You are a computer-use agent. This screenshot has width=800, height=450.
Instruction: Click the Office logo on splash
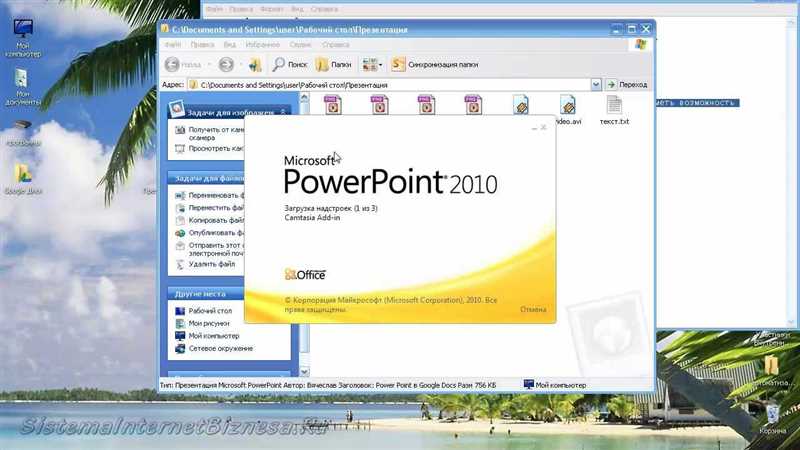pos(305,274)
